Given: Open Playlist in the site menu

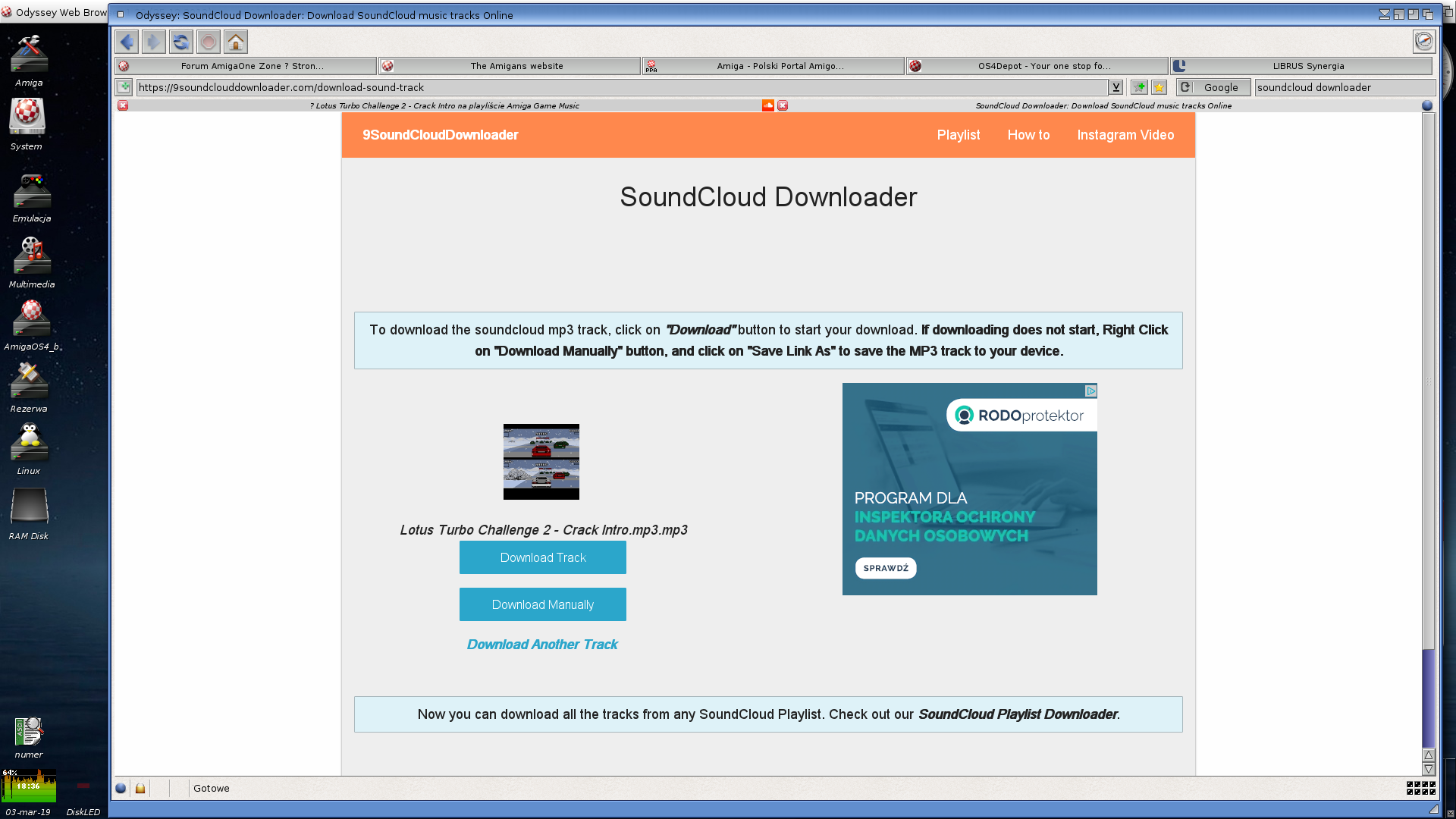Looking at the screenshot, I should coord(959,135).
